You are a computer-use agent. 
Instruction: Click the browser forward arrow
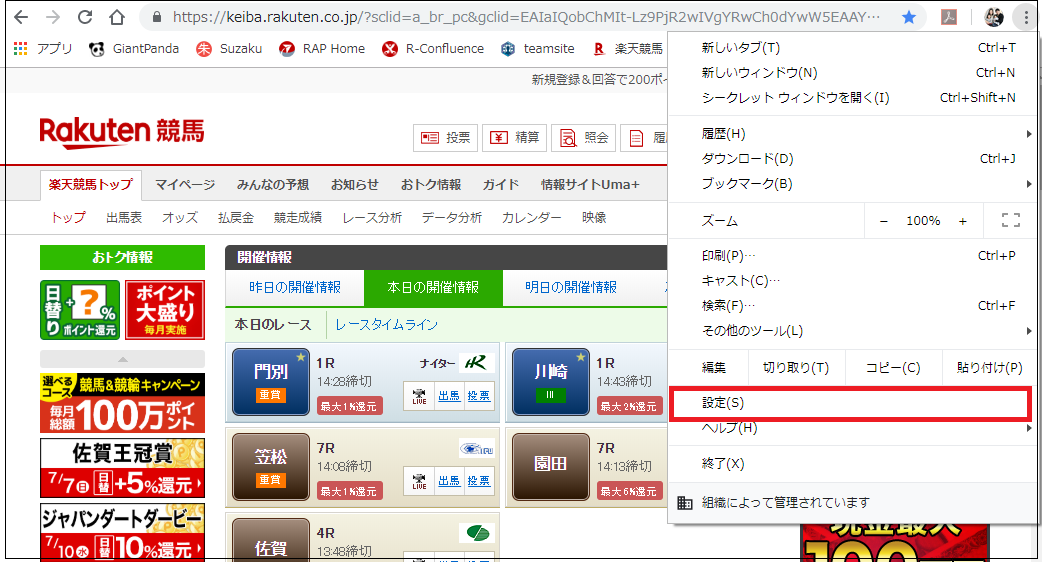pos(53,17)
